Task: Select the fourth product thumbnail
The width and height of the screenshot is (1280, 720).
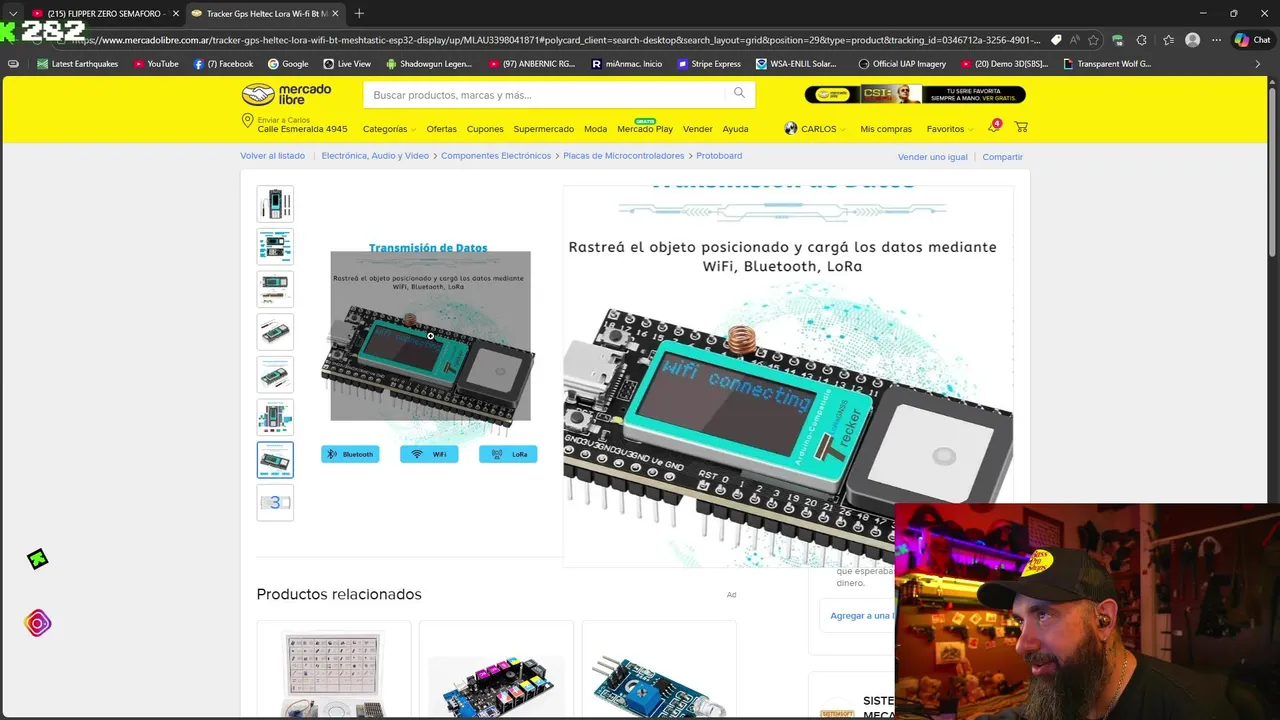Action: click(x=275, y=332)
